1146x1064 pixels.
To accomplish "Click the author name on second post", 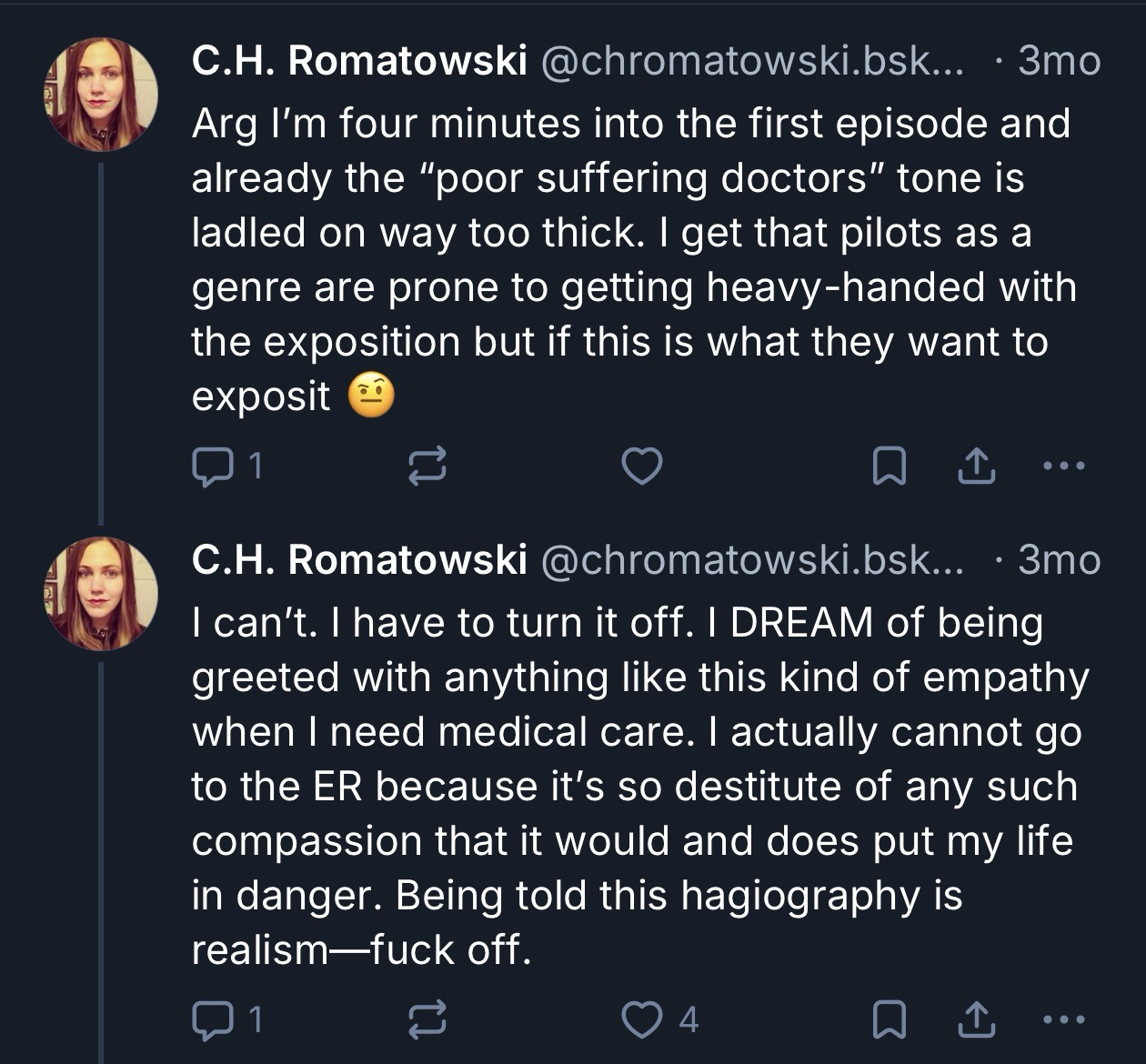I will point(359,560).
